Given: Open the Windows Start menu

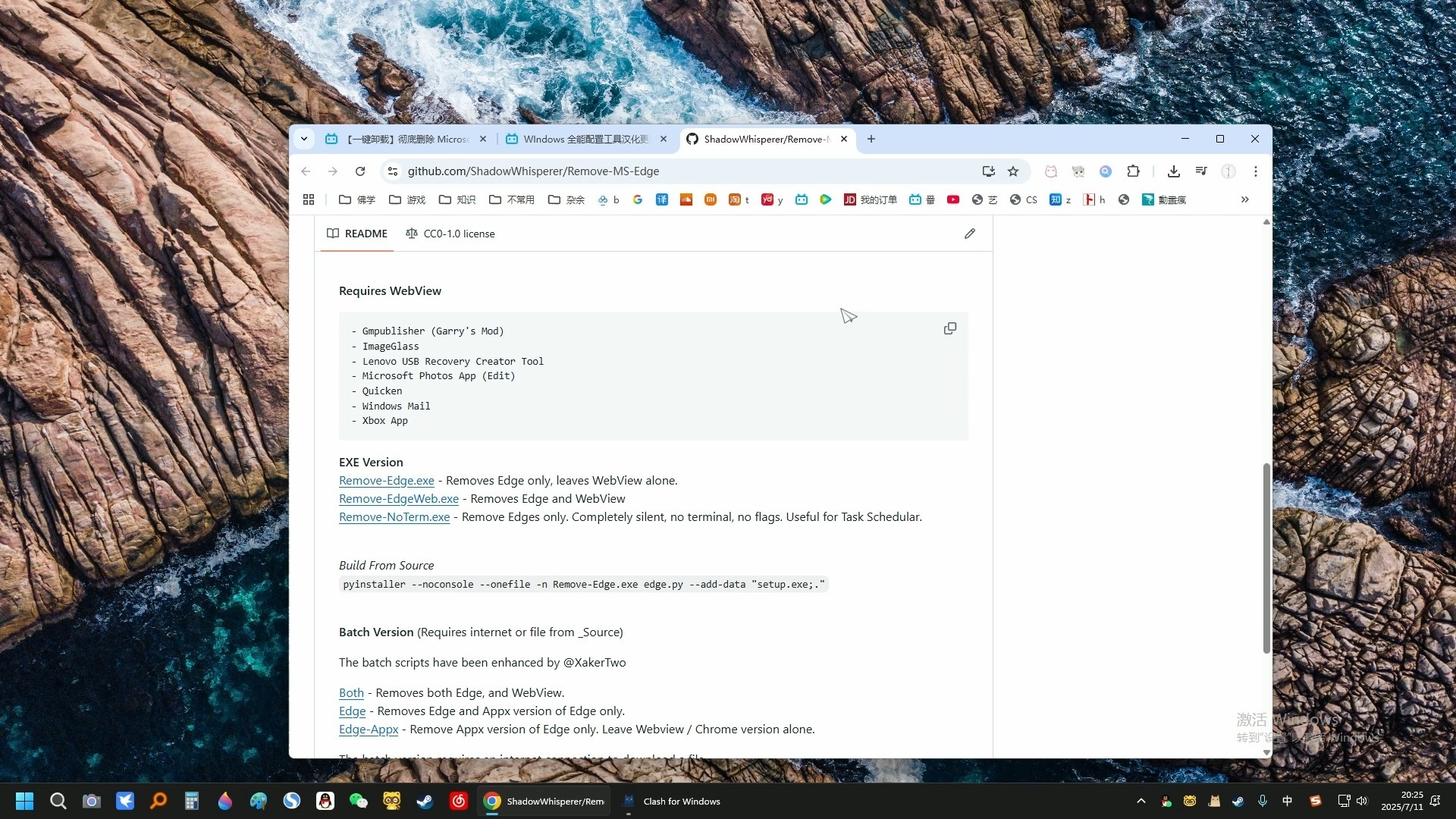Looking at the screenshot, I should point(25,801).
